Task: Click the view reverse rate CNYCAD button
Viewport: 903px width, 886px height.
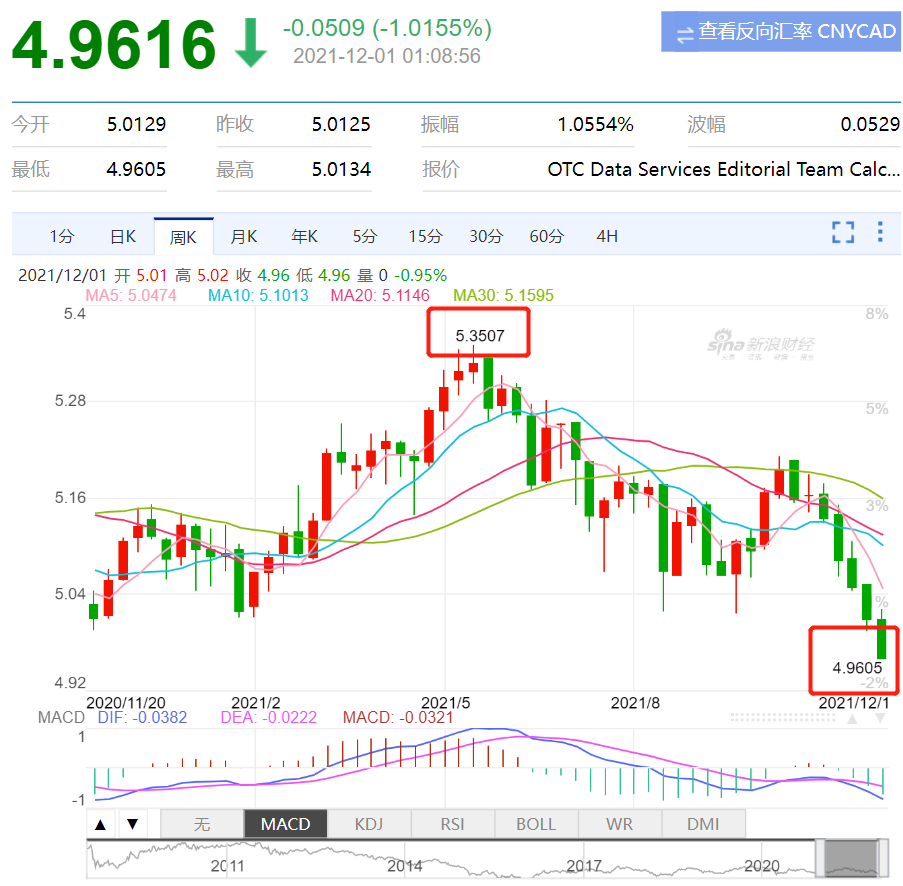Action: point(780,32)
